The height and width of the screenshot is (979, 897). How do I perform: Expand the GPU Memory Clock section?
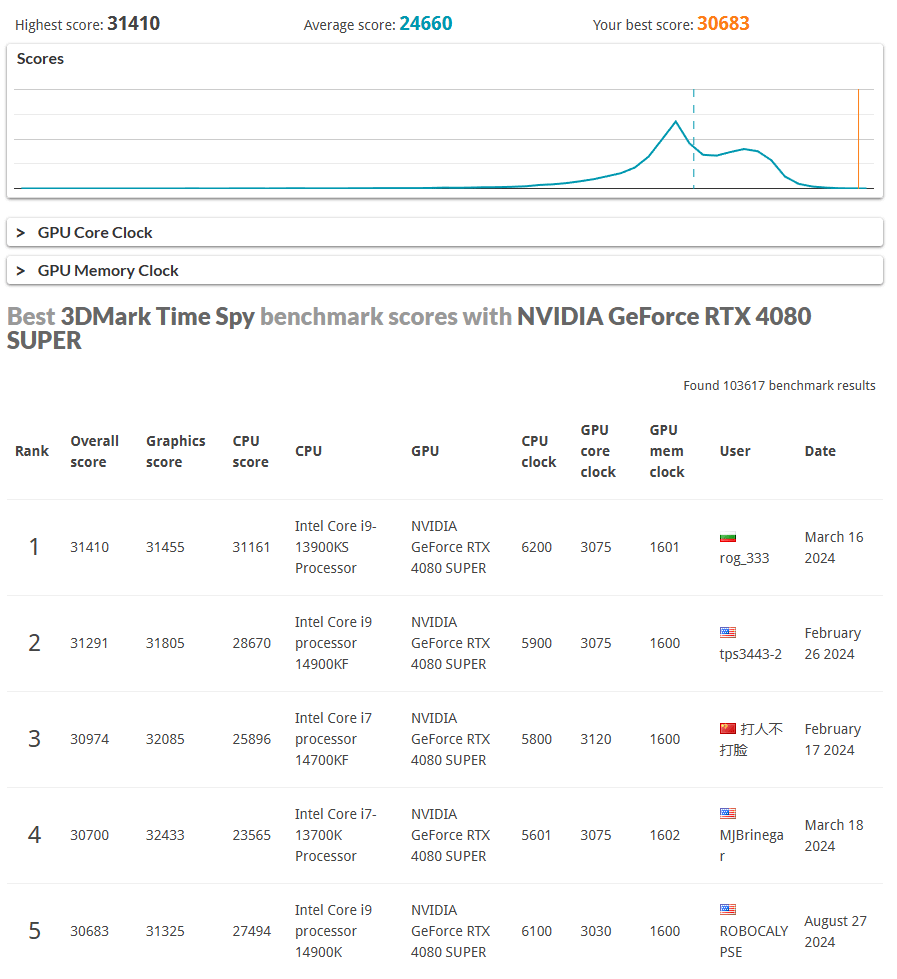[444, 270]
